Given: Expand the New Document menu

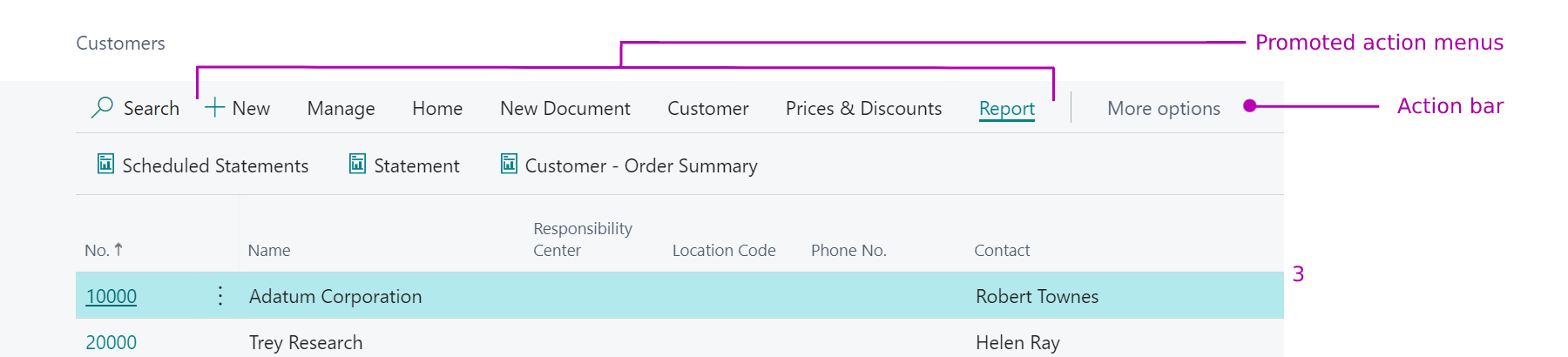Looking at the screenshot, I should pos(564,108).
